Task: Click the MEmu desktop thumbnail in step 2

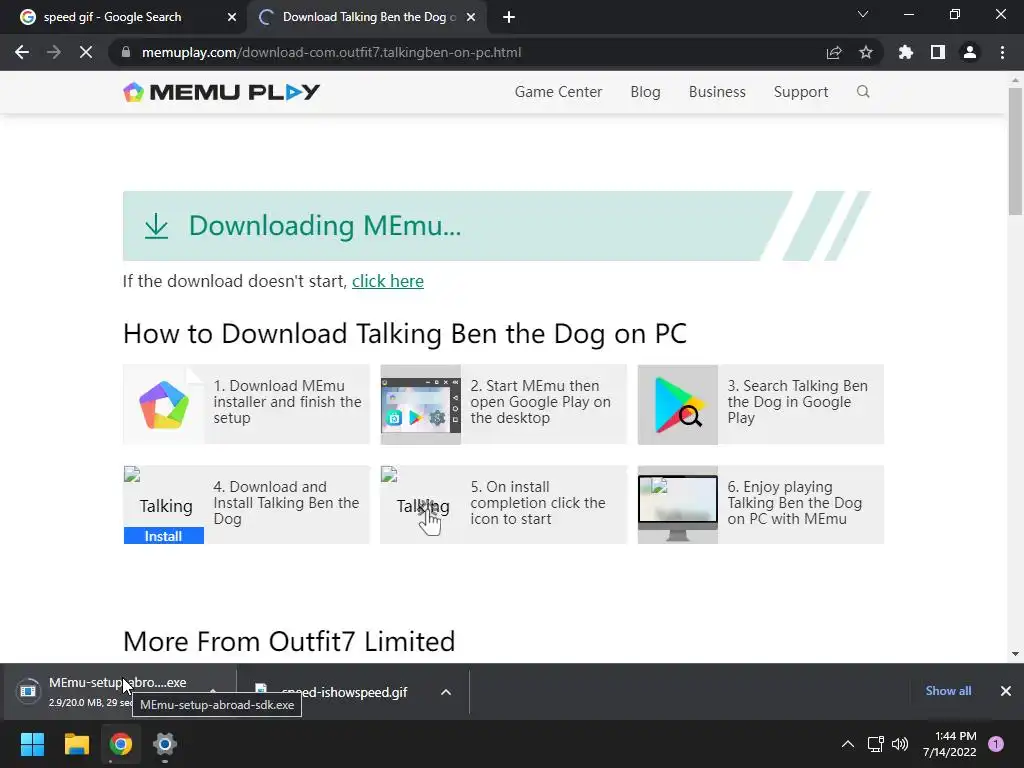Action: click(421, 404)
